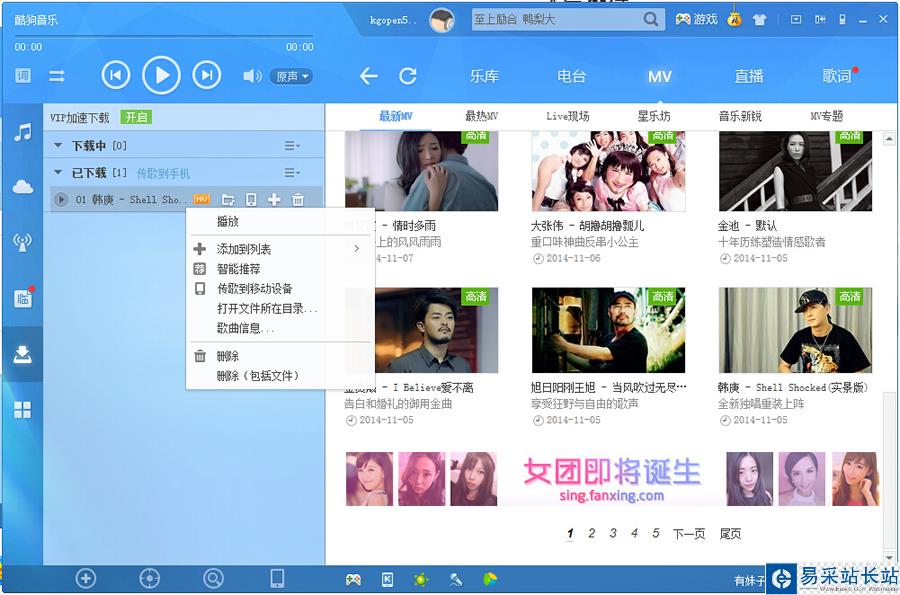Change the playback order mode
Screen dimensions: 900x595
[x=57, y=76]
